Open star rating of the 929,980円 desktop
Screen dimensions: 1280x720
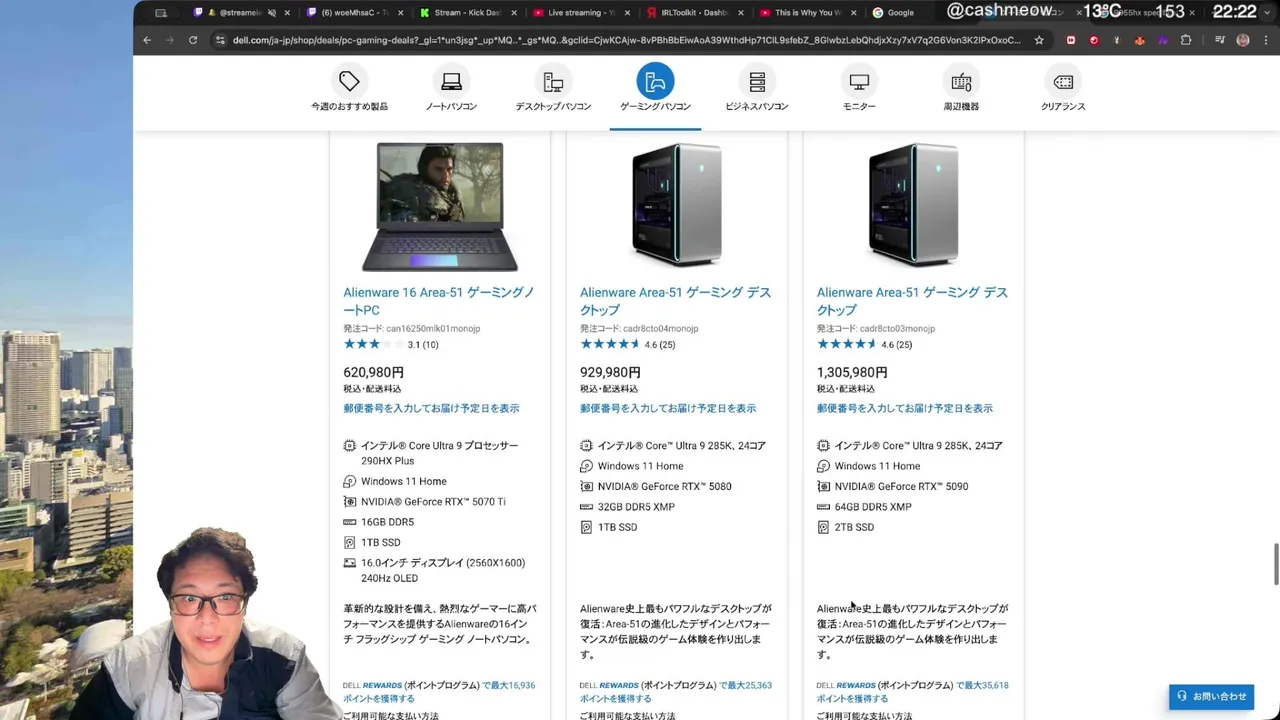click(628, 344)
